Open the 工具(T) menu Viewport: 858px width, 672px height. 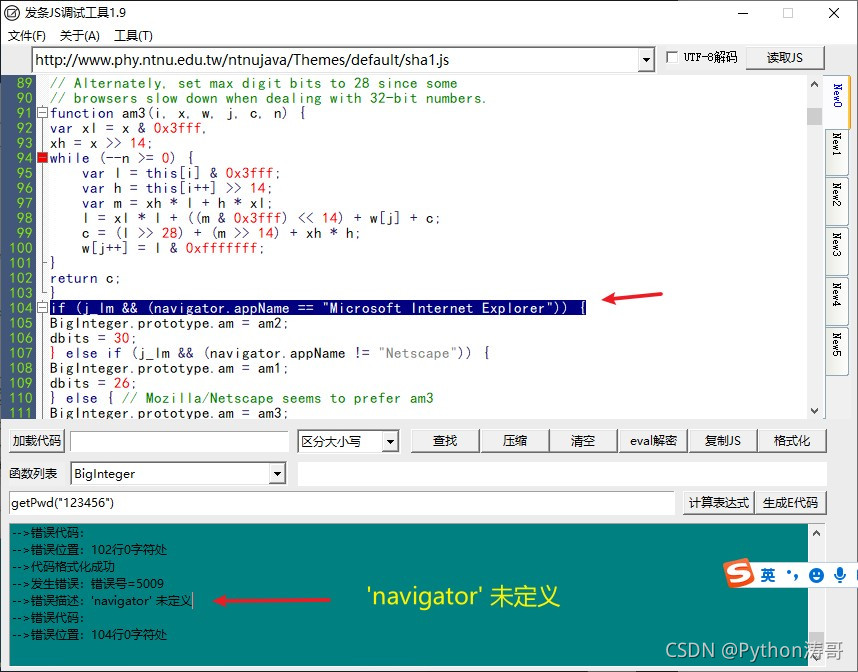133,36
